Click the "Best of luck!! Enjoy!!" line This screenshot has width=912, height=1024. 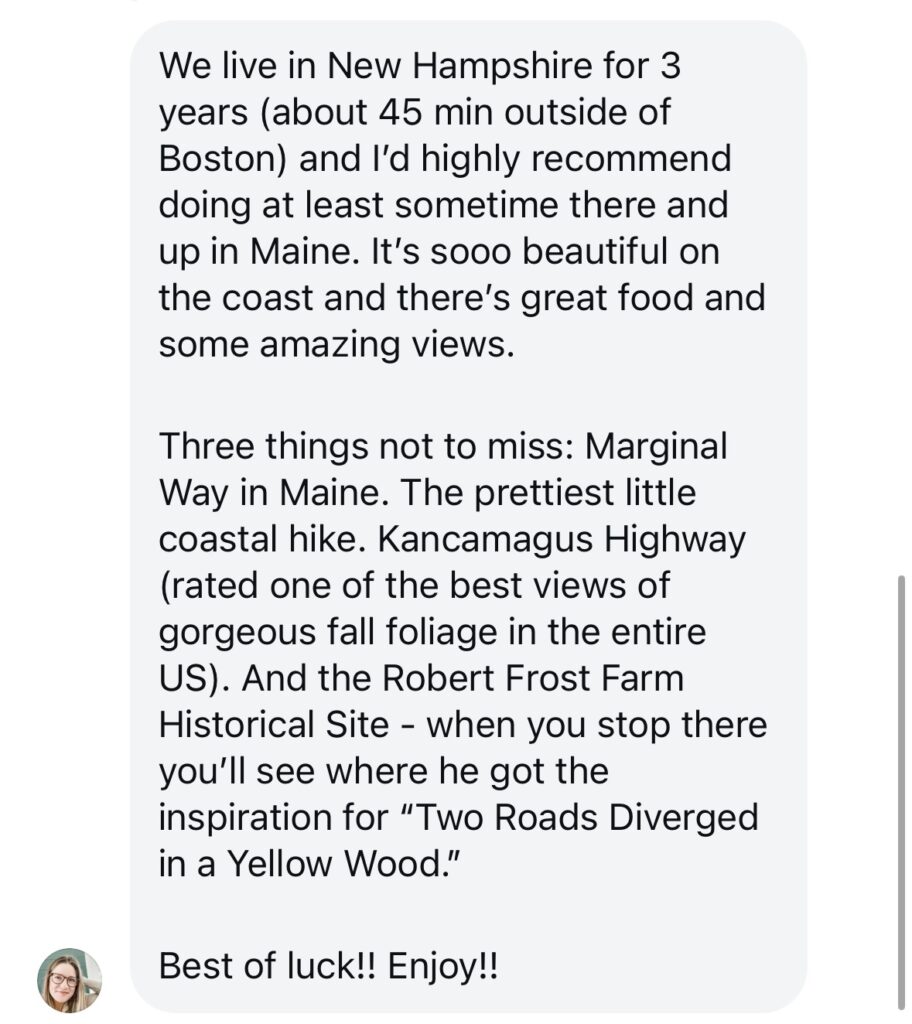328,967
